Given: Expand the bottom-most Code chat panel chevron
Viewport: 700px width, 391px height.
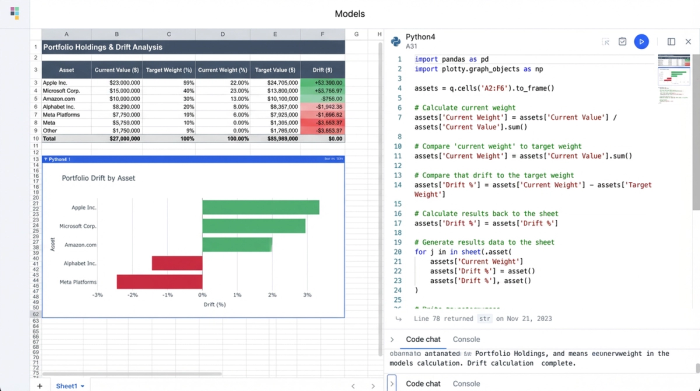Looking at the screenshot, I should pyautogui.click(x=392, y=383).
